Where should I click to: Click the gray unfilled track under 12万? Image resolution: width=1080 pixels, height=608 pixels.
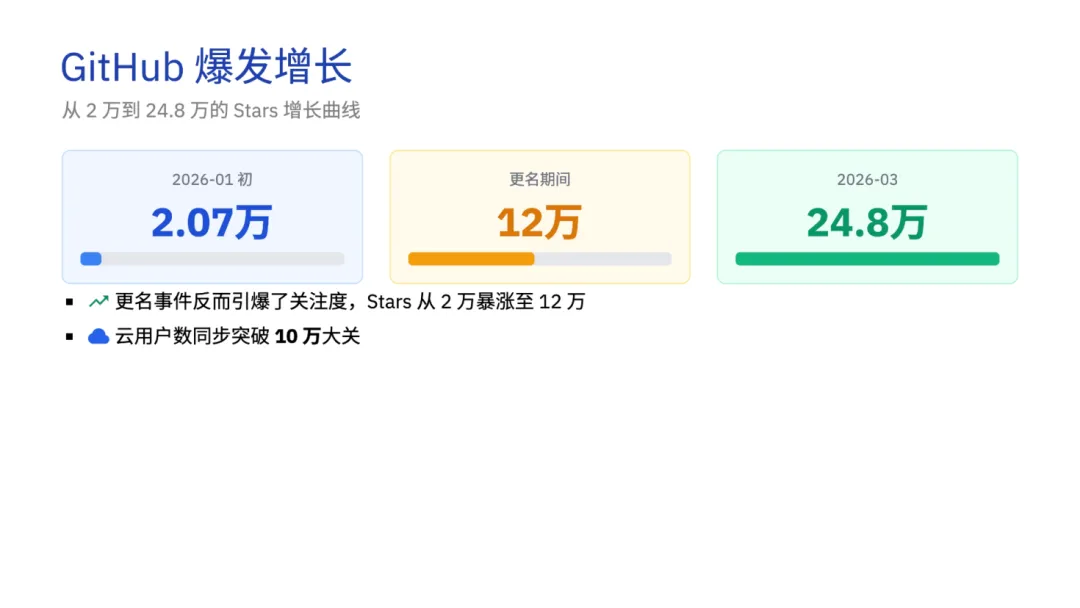point(602,259)
